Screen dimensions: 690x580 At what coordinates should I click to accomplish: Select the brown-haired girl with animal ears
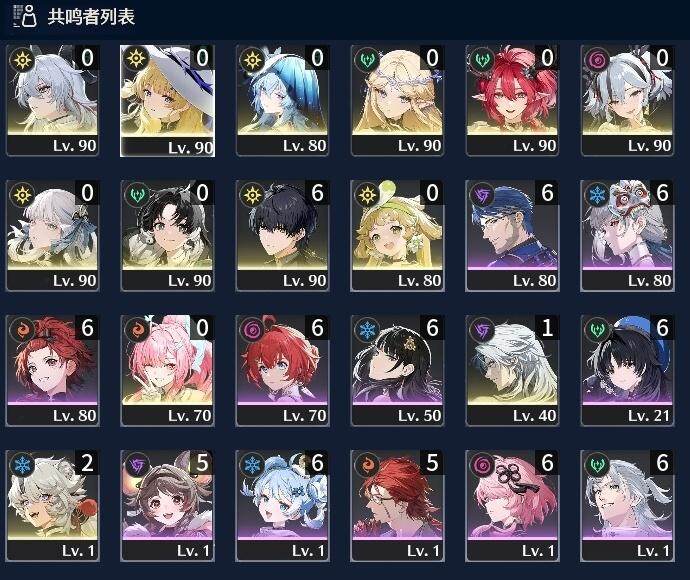167,506
